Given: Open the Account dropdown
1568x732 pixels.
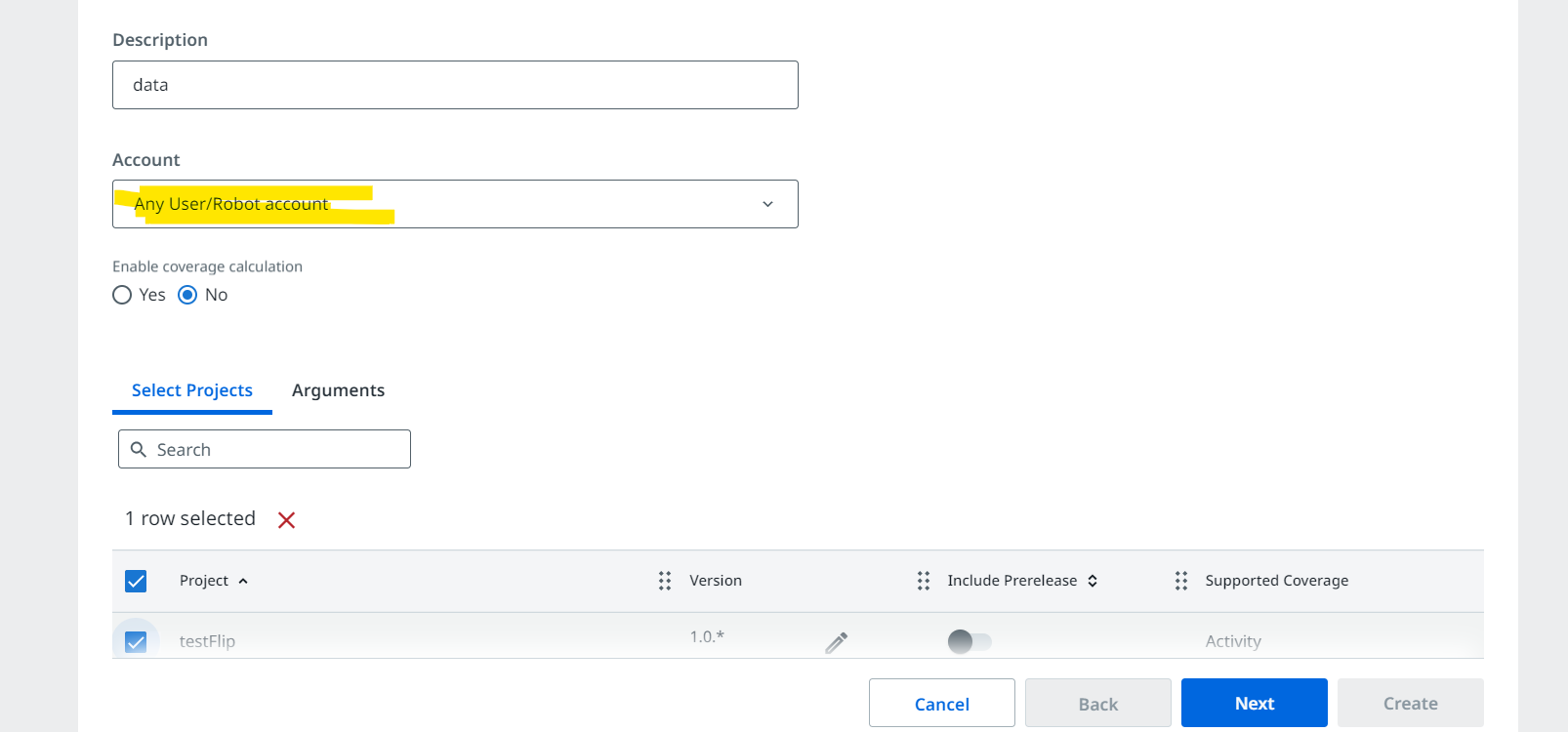Looking at the screenshot, I should pyautogui.click(x=455, y=204).
